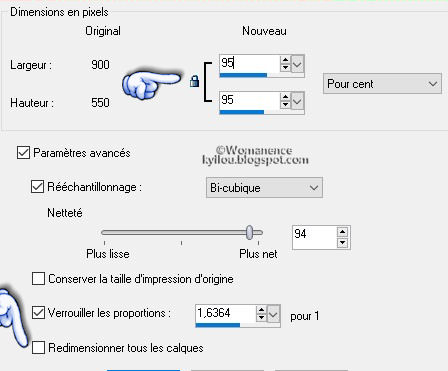
Task: Click the aspect ratio lock icon
Action: pos(194,81)
